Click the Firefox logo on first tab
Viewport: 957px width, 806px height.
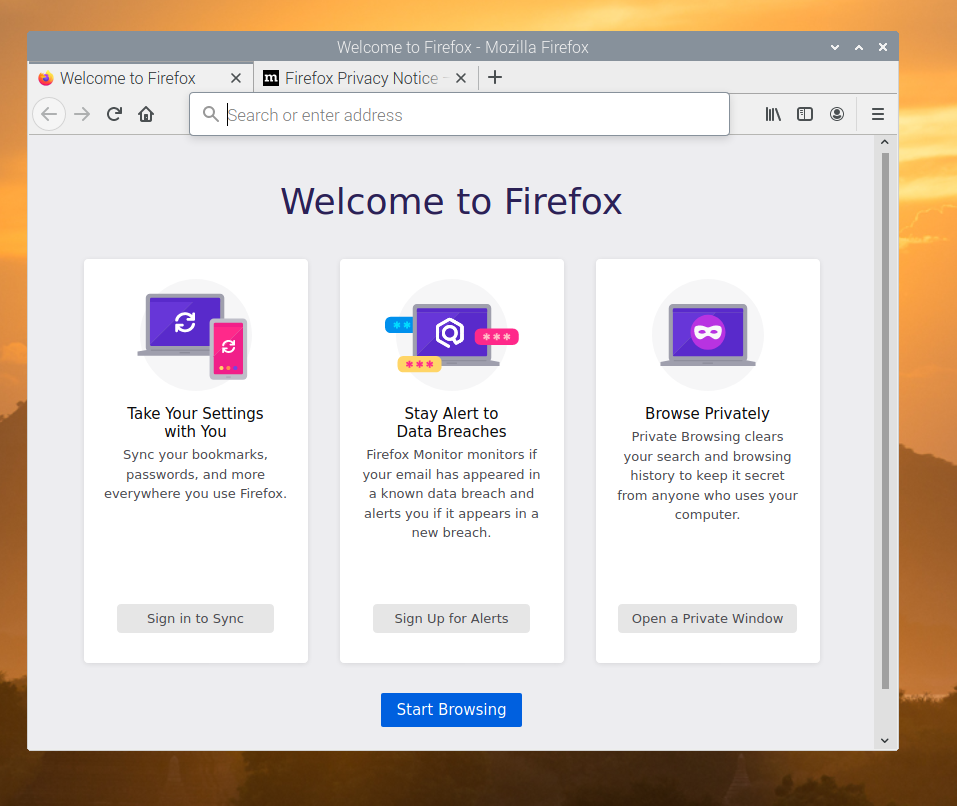click(x=46, y=78)
